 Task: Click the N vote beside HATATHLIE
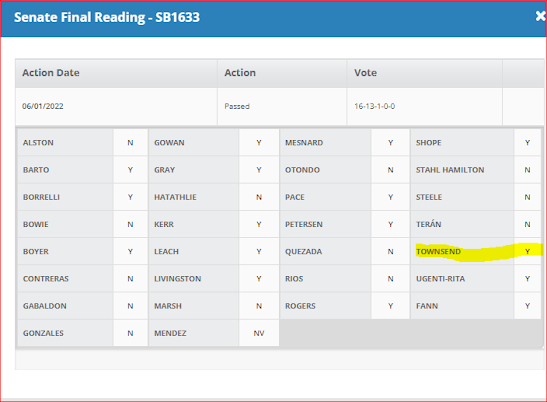point(259,197)
